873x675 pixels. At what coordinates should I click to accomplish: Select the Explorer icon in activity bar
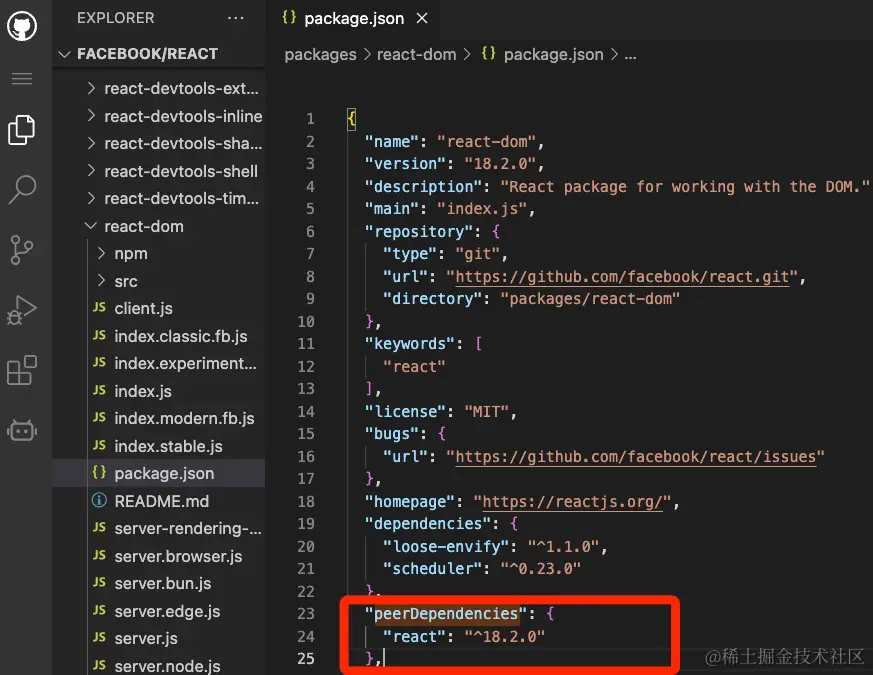22,129
